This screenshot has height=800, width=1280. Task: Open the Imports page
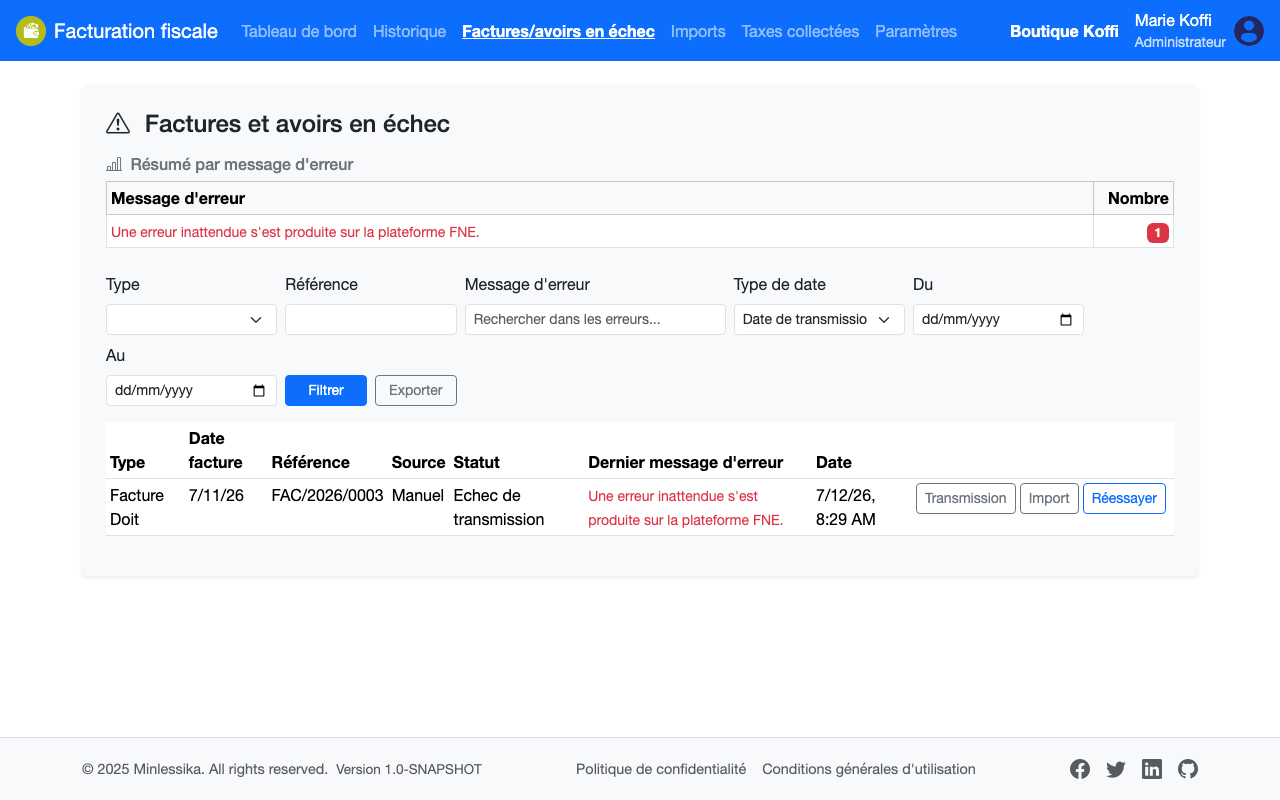tap(698, 31)
